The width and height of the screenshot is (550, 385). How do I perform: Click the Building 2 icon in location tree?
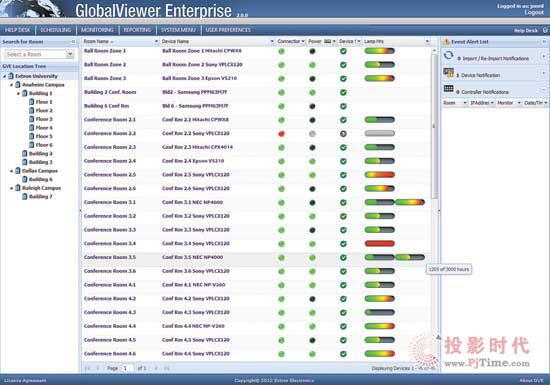pyautogui.click(x=25, y=154)
